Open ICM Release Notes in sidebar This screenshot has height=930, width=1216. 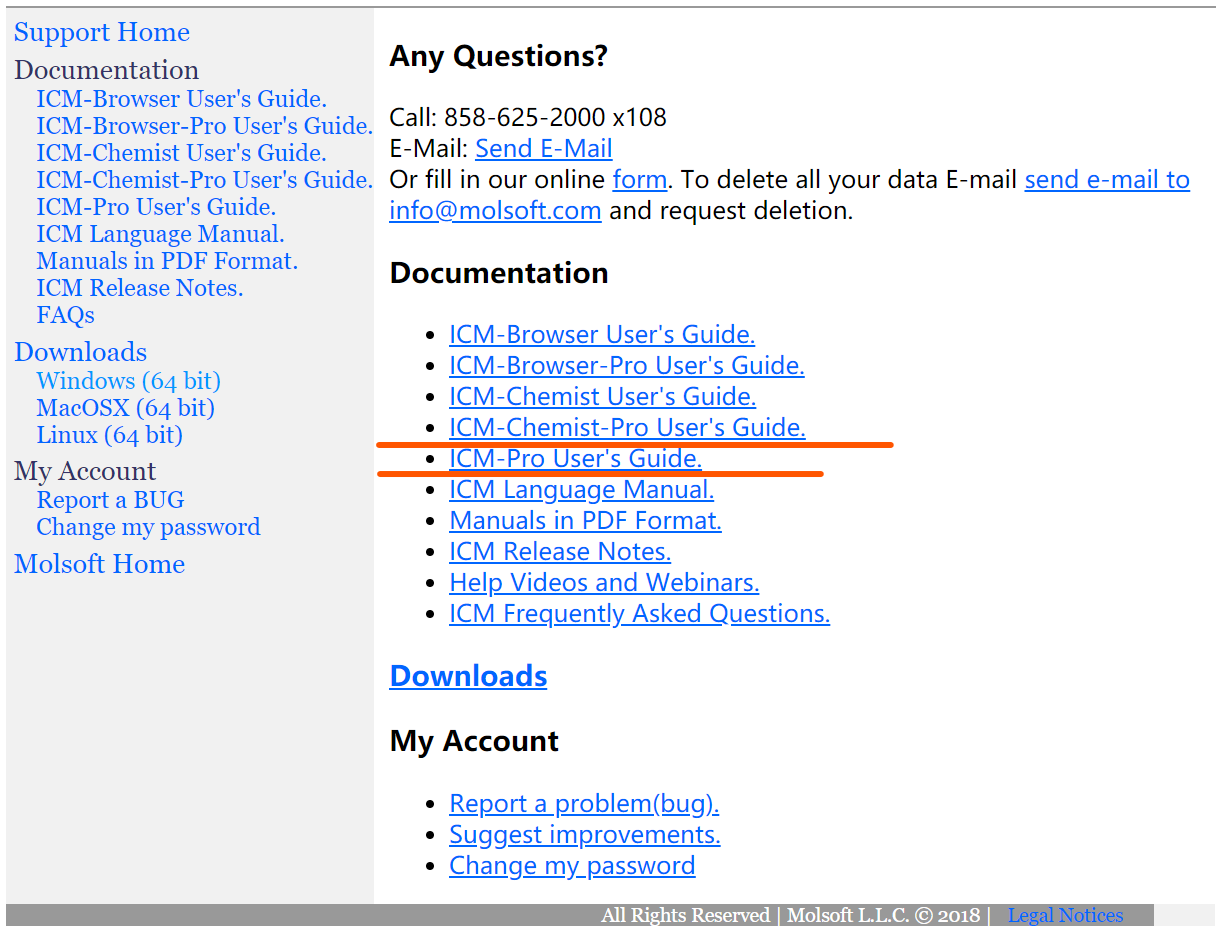tap(140, 288)
